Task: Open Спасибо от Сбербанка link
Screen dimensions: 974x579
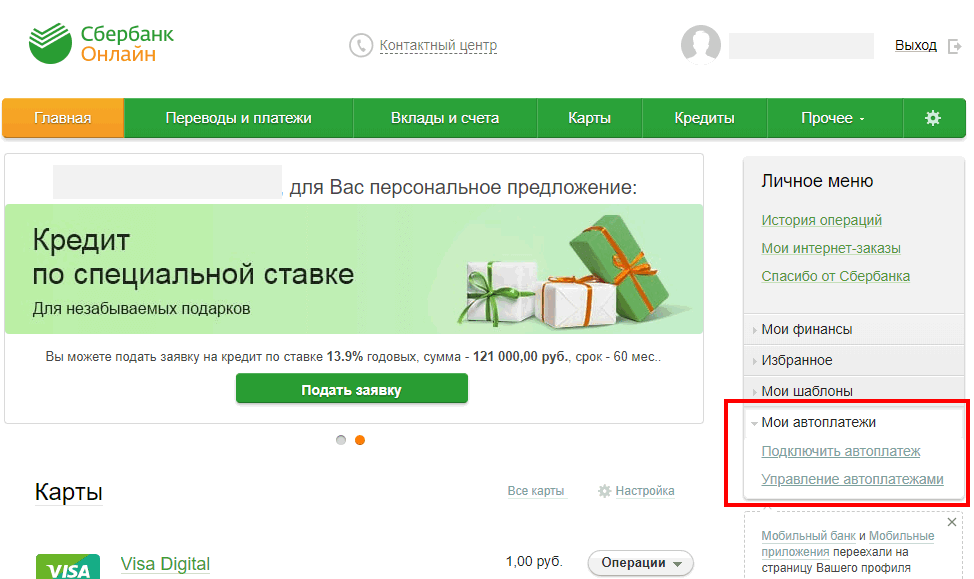Action: 835,276
